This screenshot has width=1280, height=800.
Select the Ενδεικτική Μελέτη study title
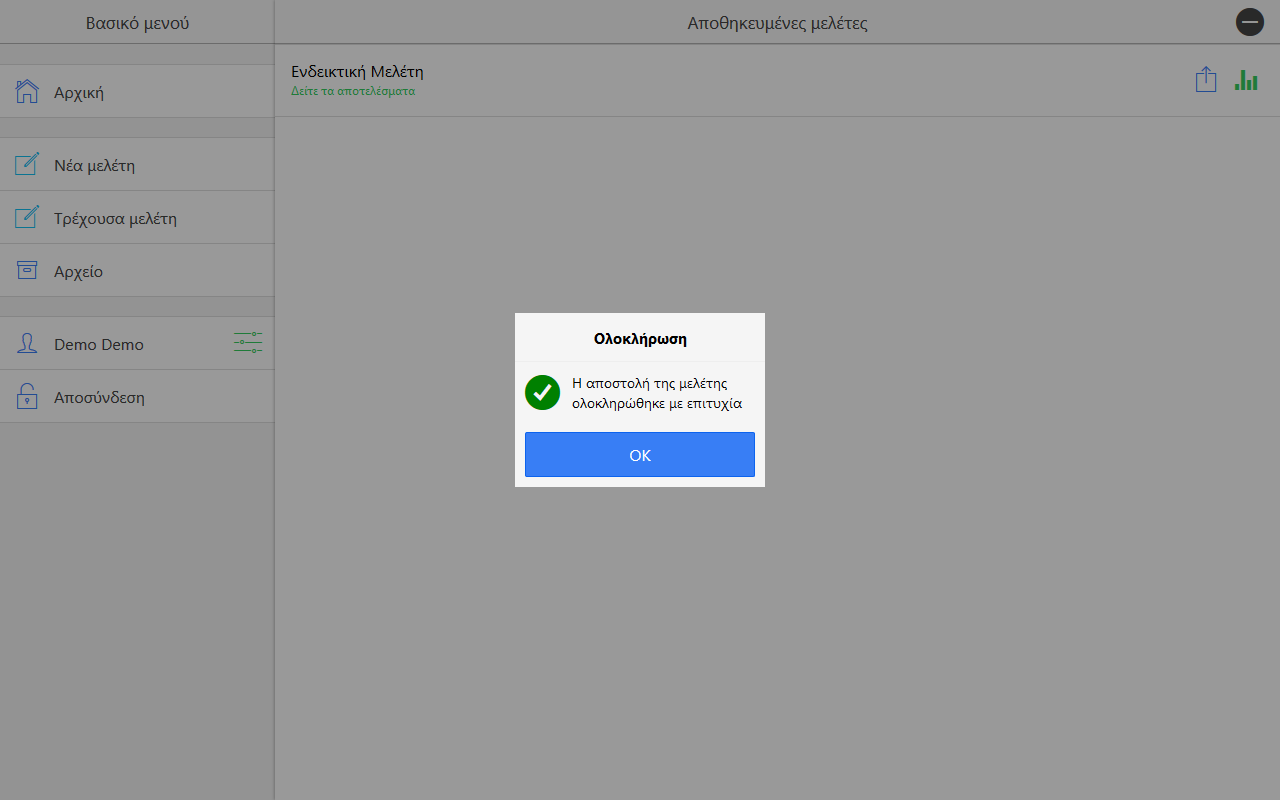(357, 72)
